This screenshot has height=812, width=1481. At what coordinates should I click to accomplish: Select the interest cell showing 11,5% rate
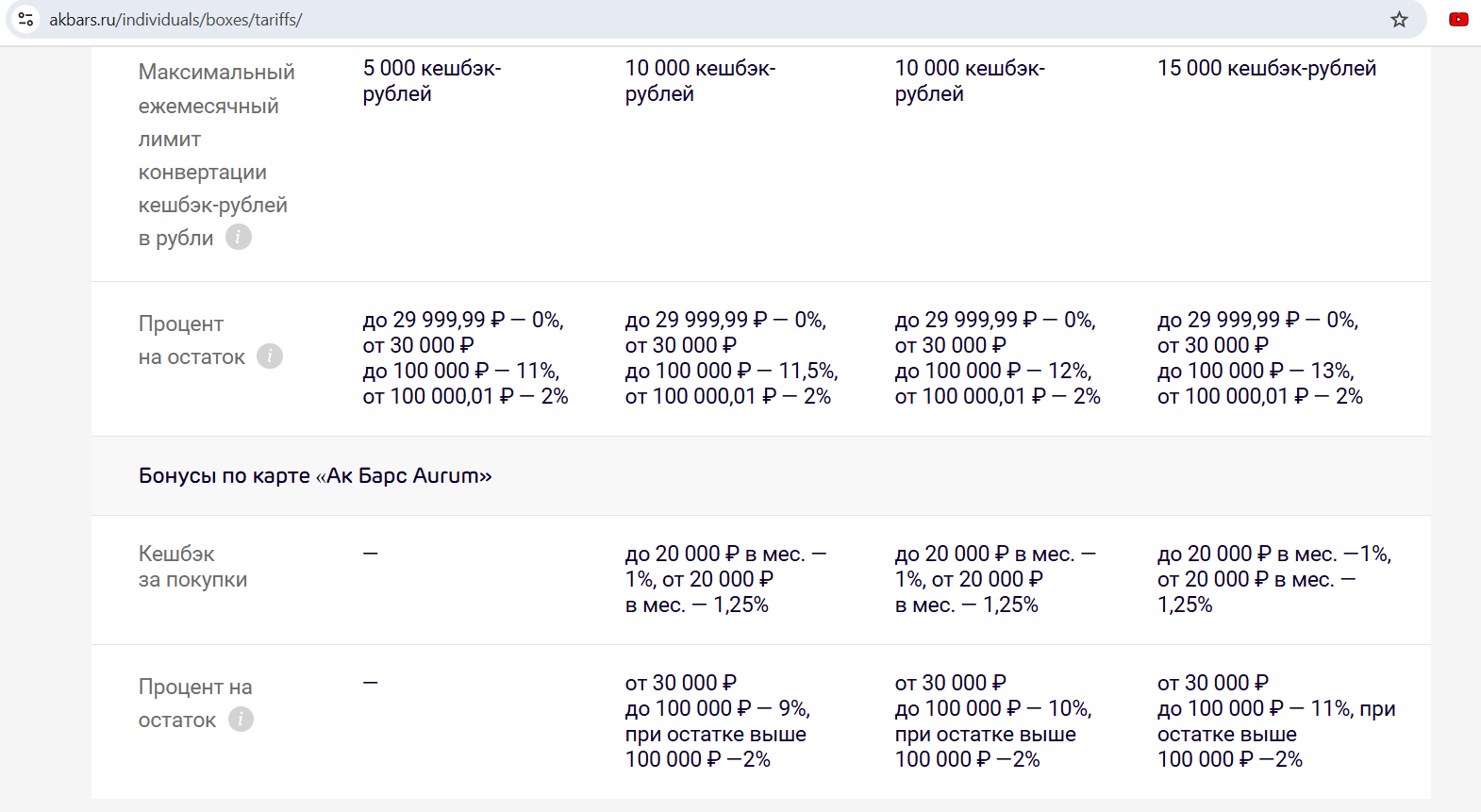point(731,358)
